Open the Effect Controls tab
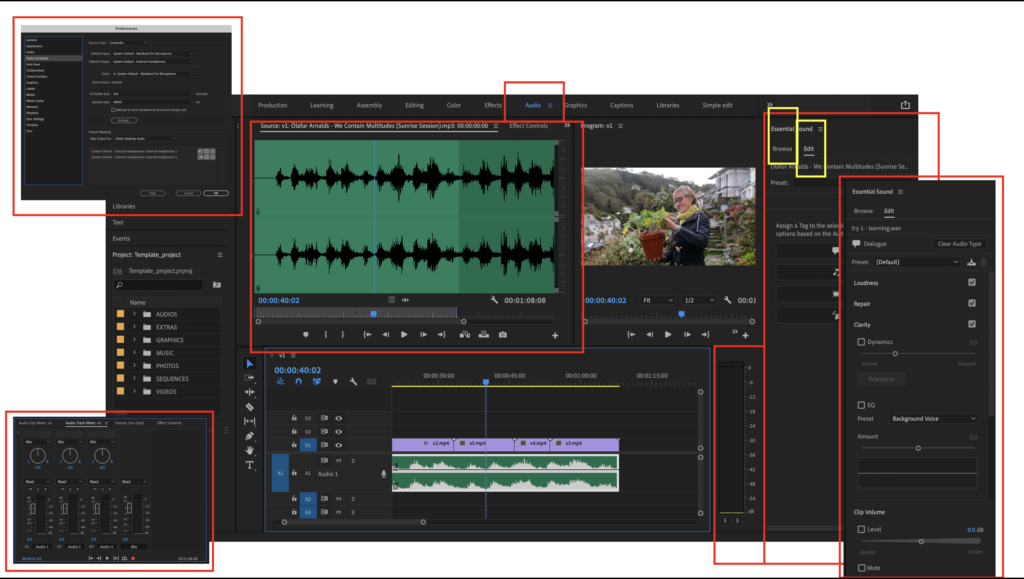The image size is (1024, 579). click(528, 126)
